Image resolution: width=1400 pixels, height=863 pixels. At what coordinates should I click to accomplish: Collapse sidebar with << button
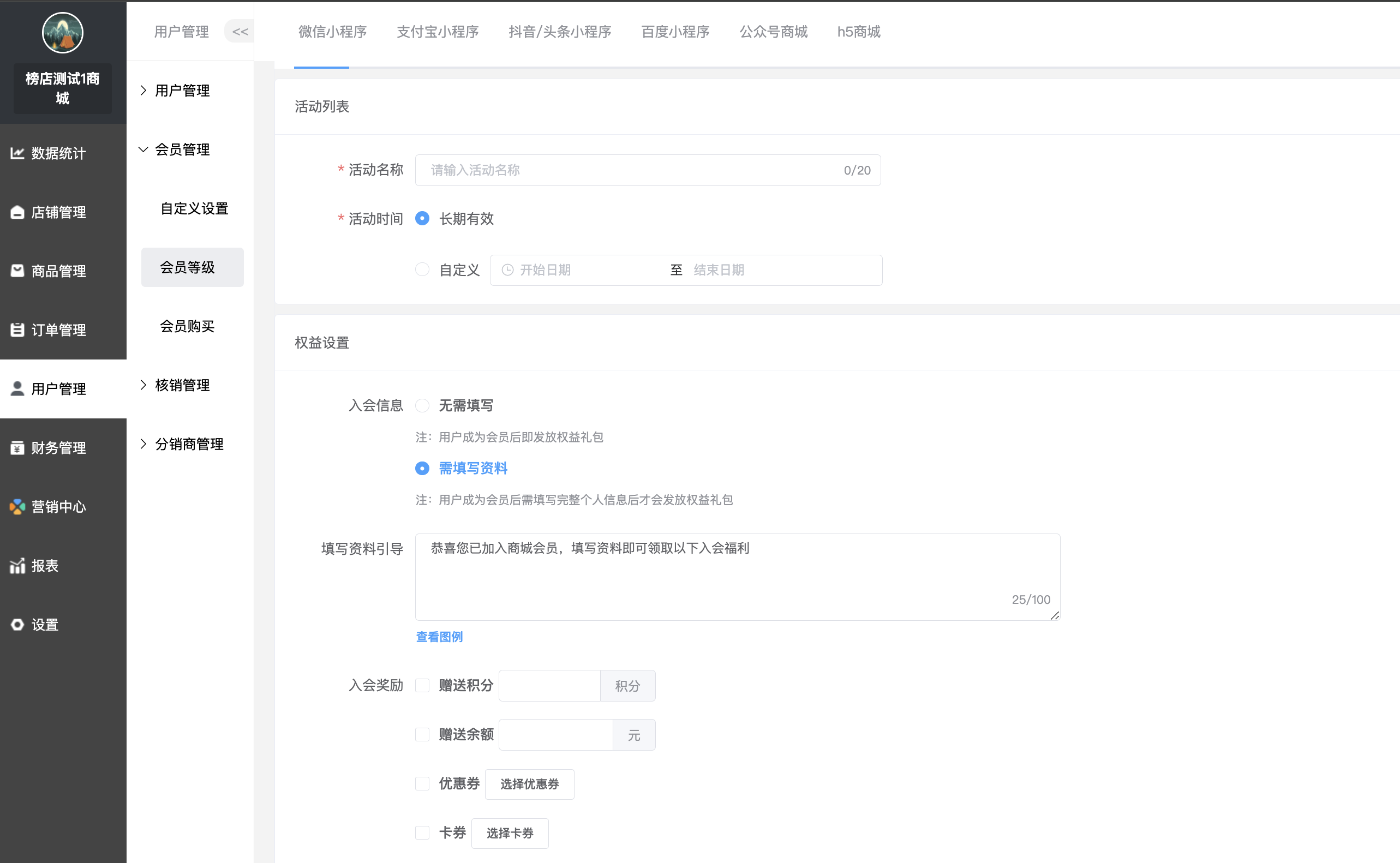click(240, 32)
